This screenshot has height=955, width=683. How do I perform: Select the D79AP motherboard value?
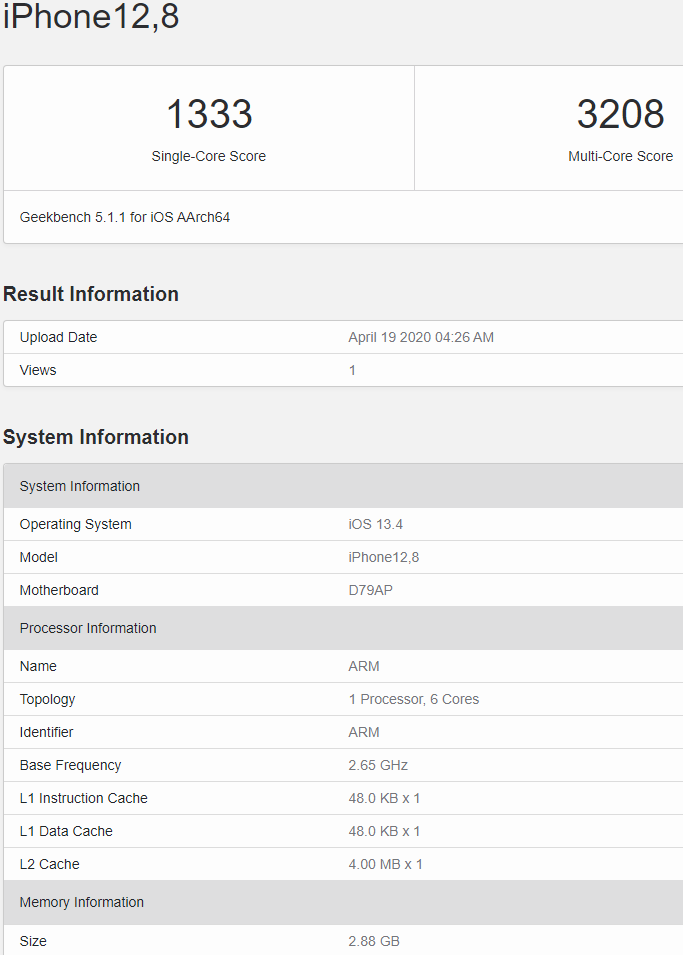pyautogui.click(x=370, y=590)
